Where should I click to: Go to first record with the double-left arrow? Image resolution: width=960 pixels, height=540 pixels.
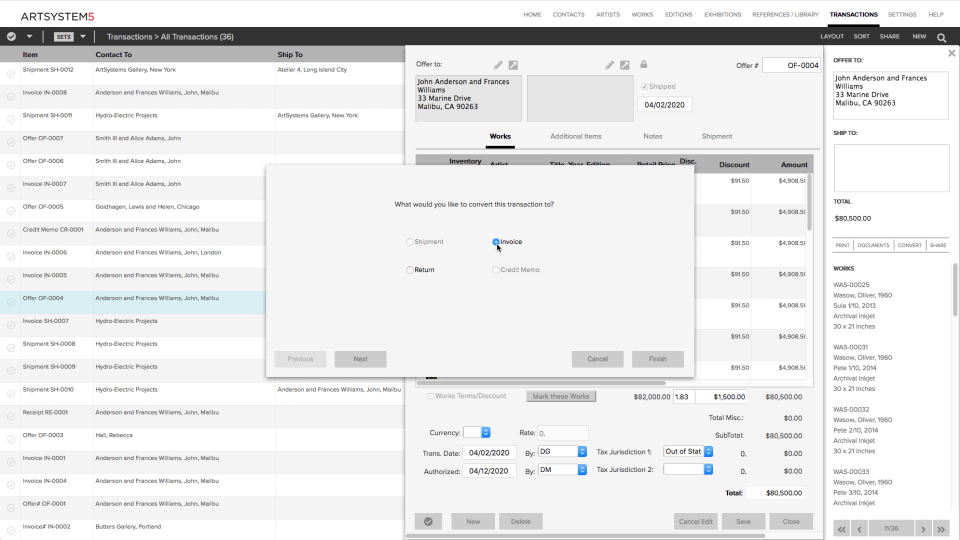pos(842,528)
